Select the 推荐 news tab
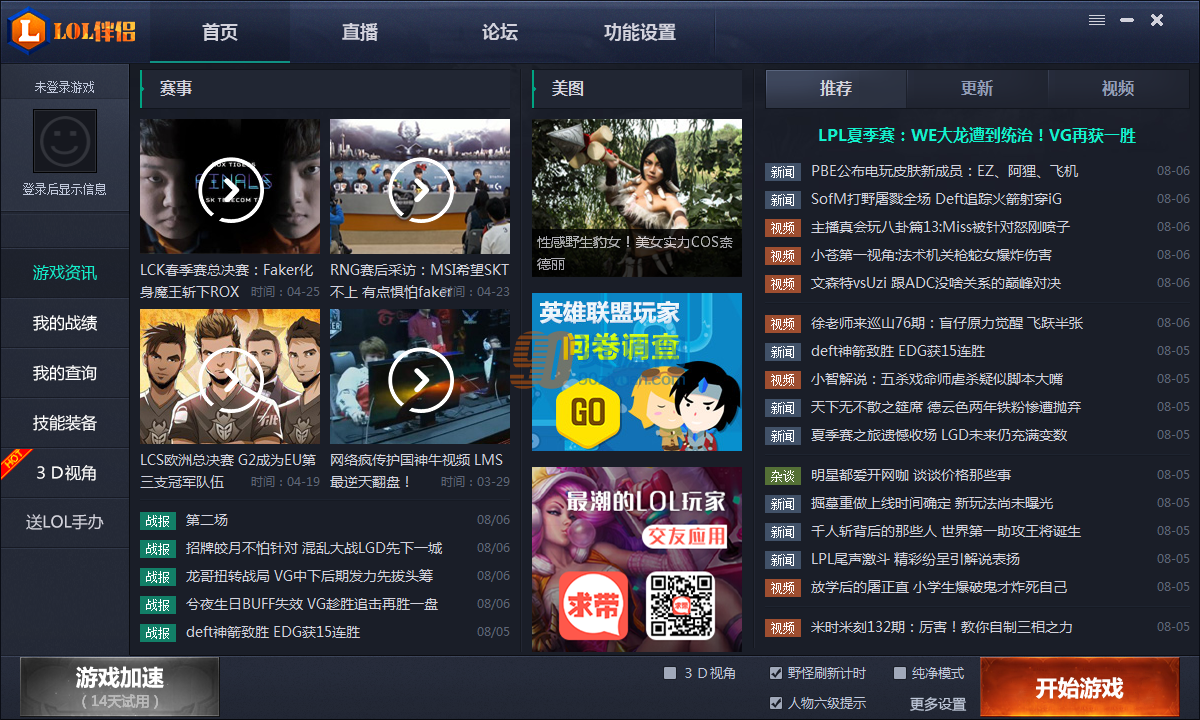 pos(836,89)
